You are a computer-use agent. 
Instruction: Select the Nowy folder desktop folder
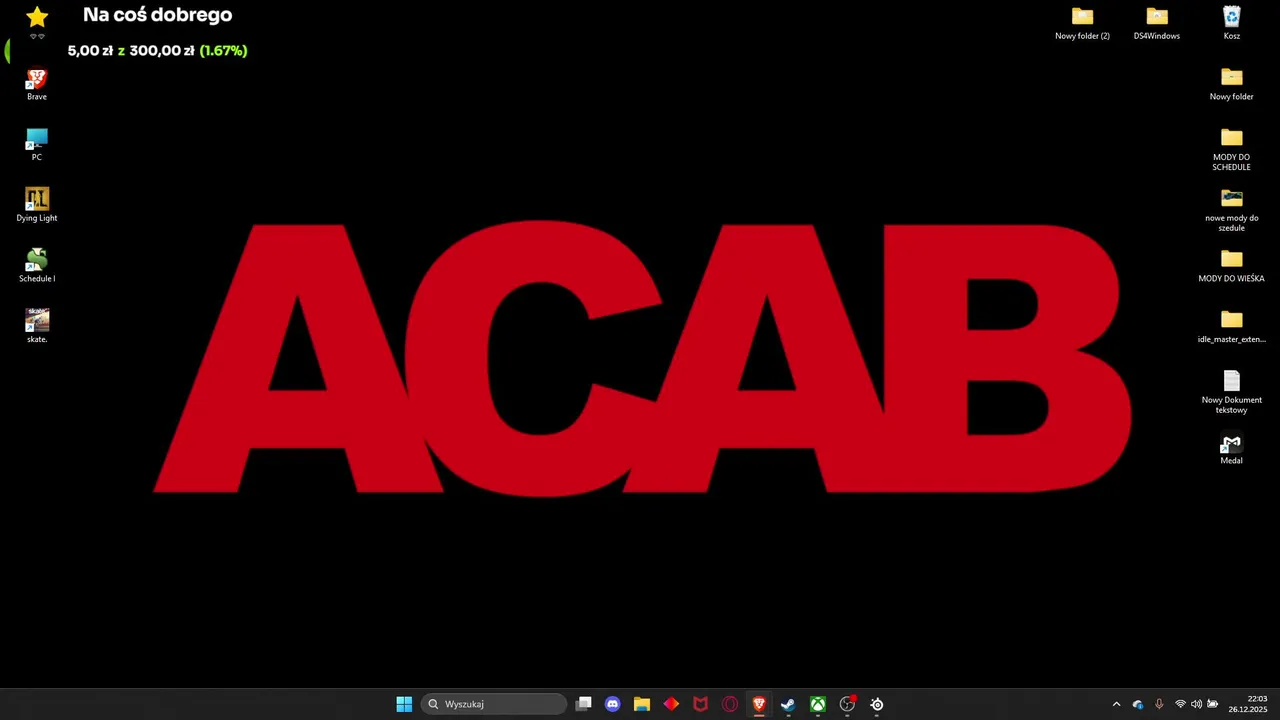(1232, 84)
